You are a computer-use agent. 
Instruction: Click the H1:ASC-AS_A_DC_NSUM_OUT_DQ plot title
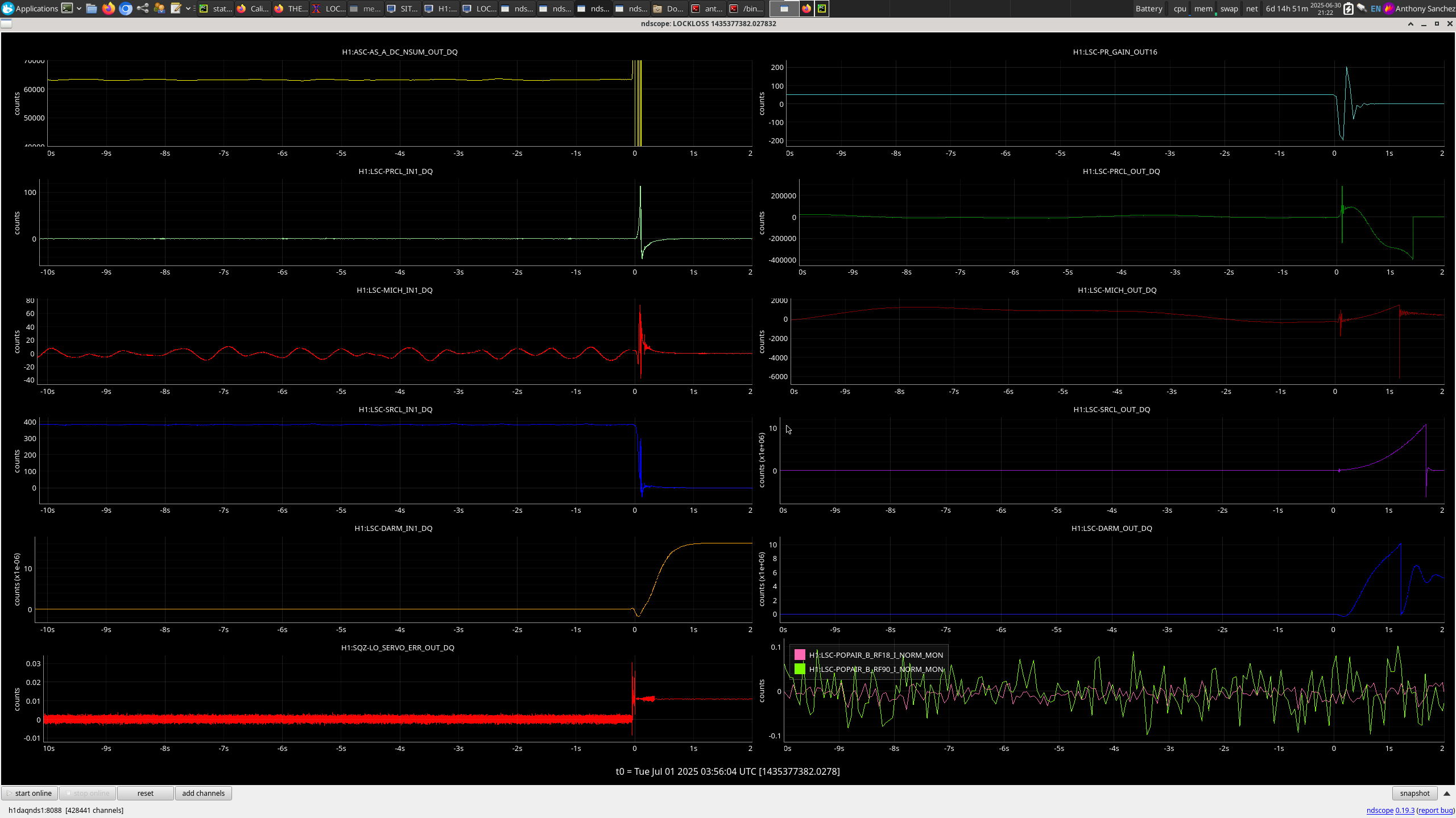pyautogui.click(x=400, y=52)
